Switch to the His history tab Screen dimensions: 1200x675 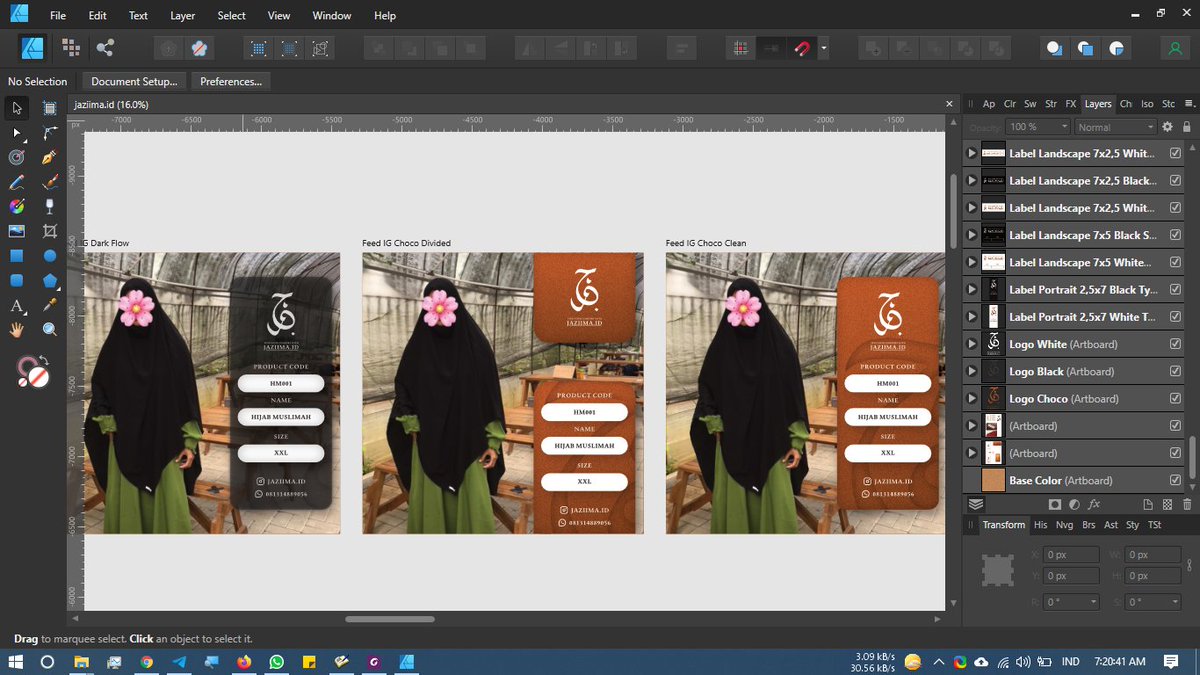[1040, 524]
